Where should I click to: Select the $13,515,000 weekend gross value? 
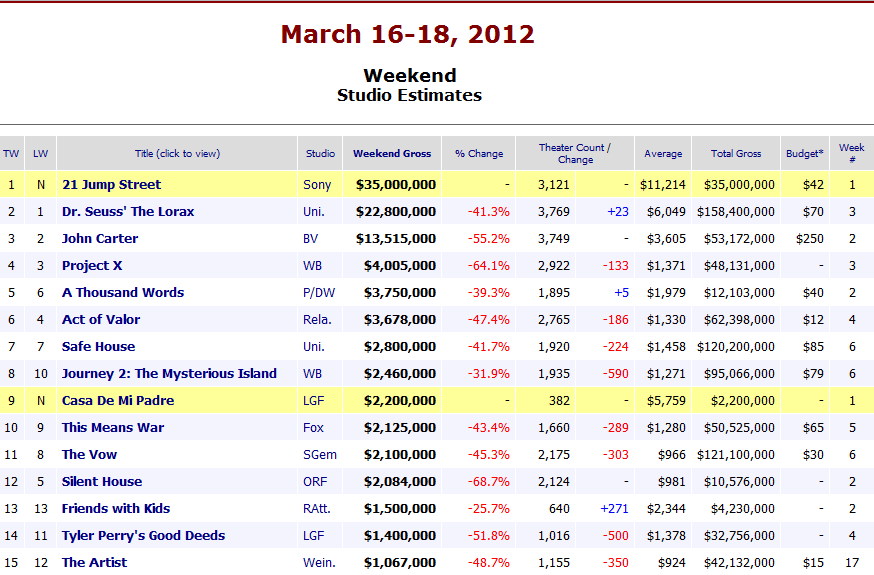tap(396, 239)
